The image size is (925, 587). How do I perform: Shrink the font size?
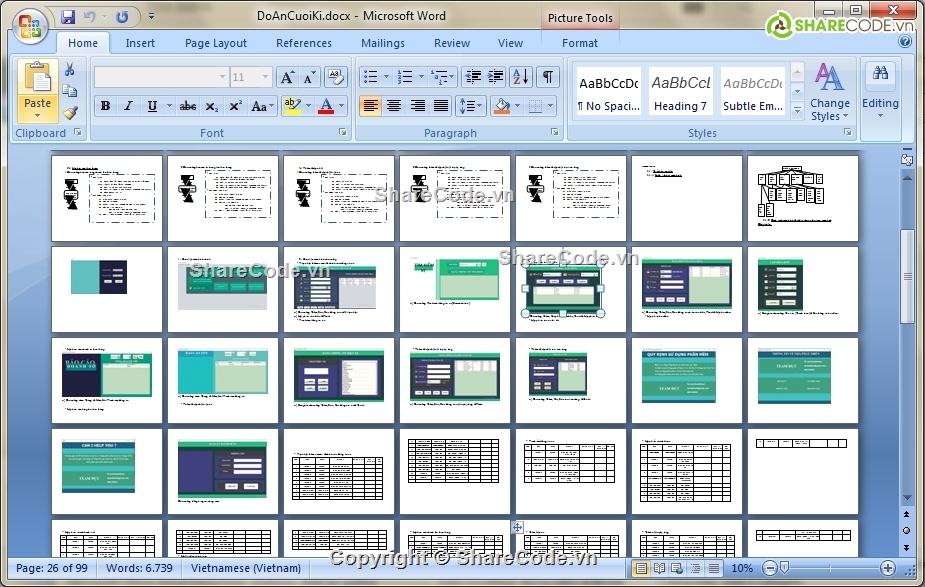point(309,77)
